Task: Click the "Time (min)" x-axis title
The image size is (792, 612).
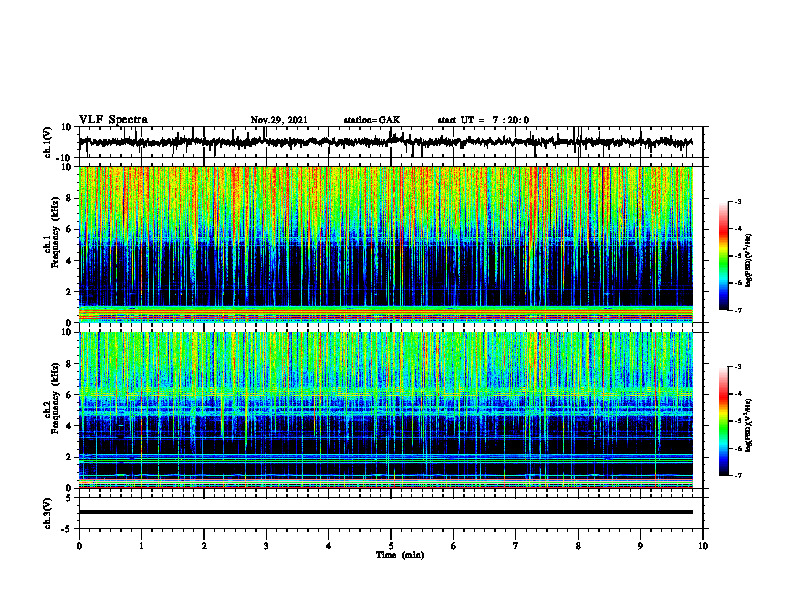Action: [400, 555]
